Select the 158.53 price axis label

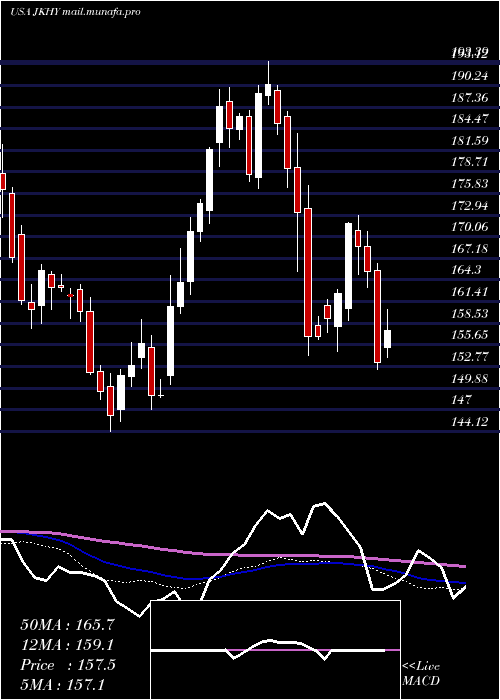point(470,313)
